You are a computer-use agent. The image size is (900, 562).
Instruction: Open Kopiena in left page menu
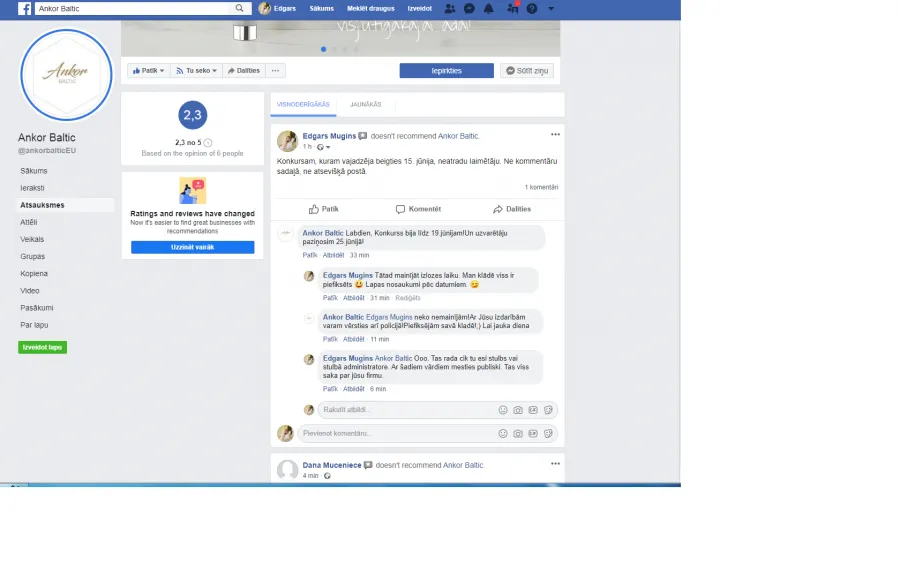pyautogui.click(x=34, y=274)
